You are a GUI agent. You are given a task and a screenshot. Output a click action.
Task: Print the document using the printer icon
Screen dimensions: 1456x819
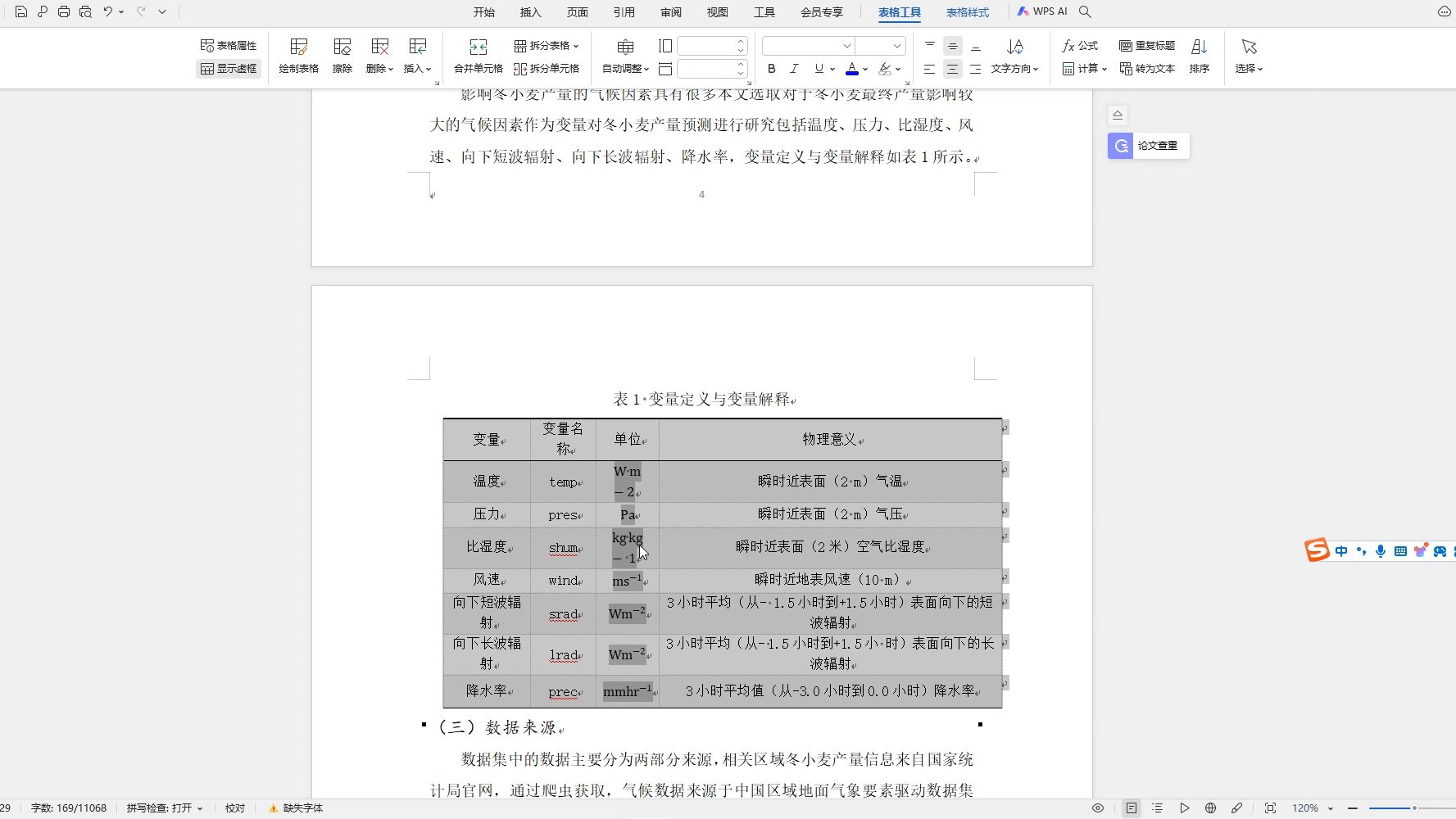[x=64, y=11]
